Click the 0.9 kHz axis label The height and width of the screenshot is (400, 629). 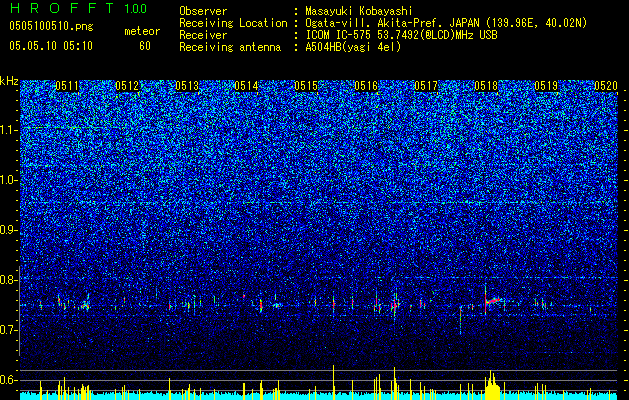[x=9, y=230]
